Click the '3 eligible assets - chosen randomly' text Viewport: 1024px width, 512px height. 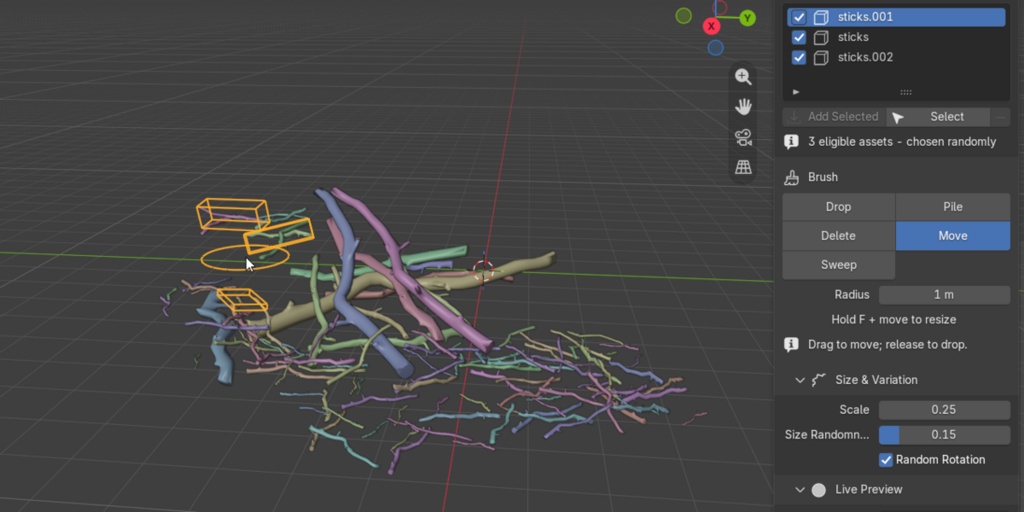[x=902, y=142]
